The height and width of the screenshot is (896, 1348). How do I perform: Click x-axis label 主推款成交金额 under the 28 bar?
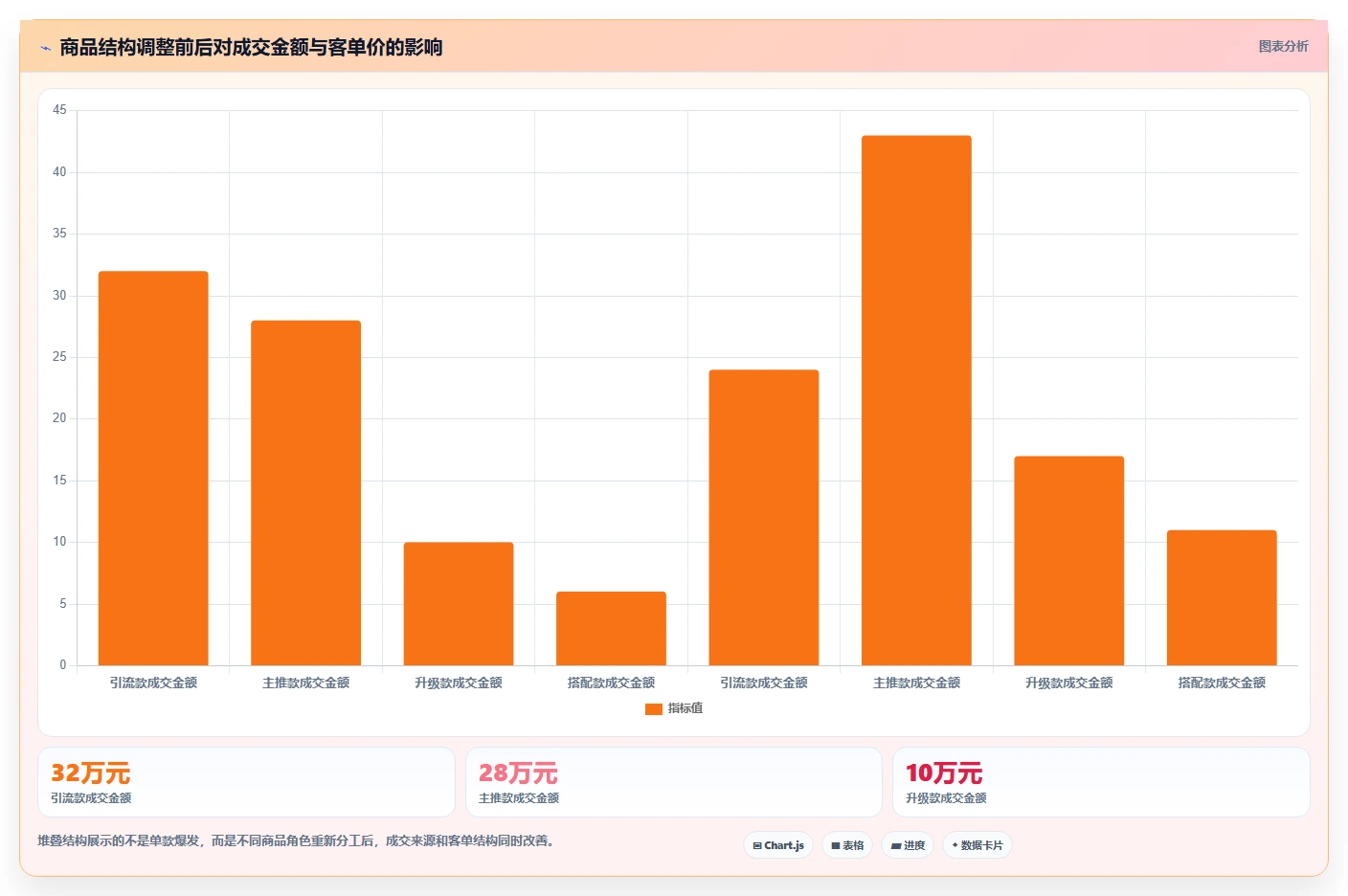305,683
